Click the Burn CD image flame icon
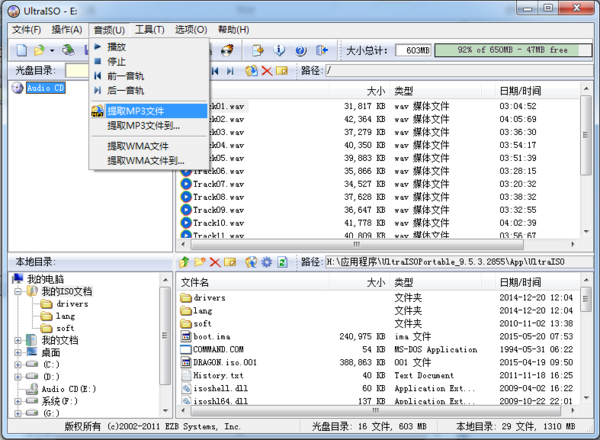The width and height of the screenshot is (600, 440). [227, 50]
